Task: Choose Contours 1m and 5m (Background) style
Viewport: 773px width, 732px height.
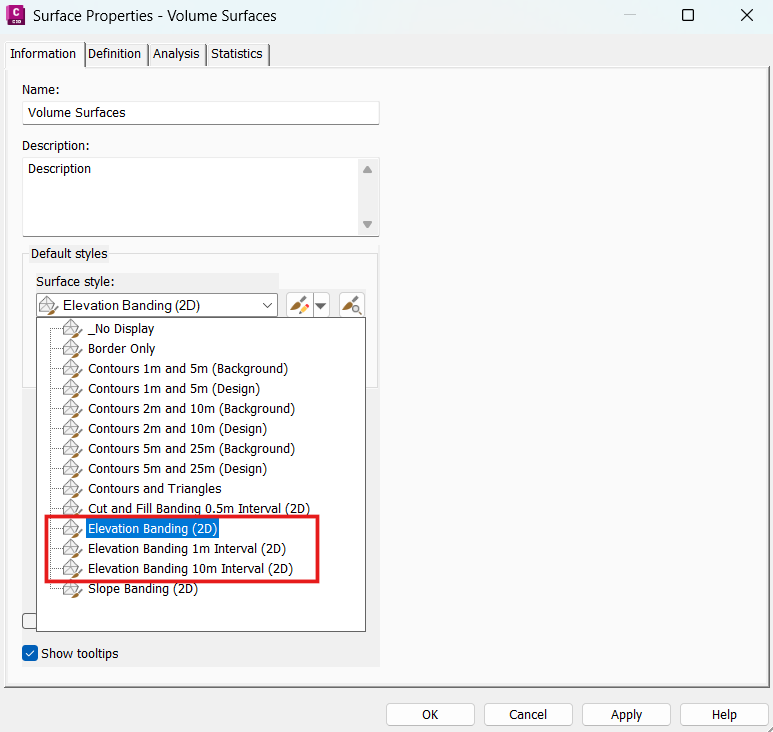Action: pyautogui.click(x=187, y=369)
